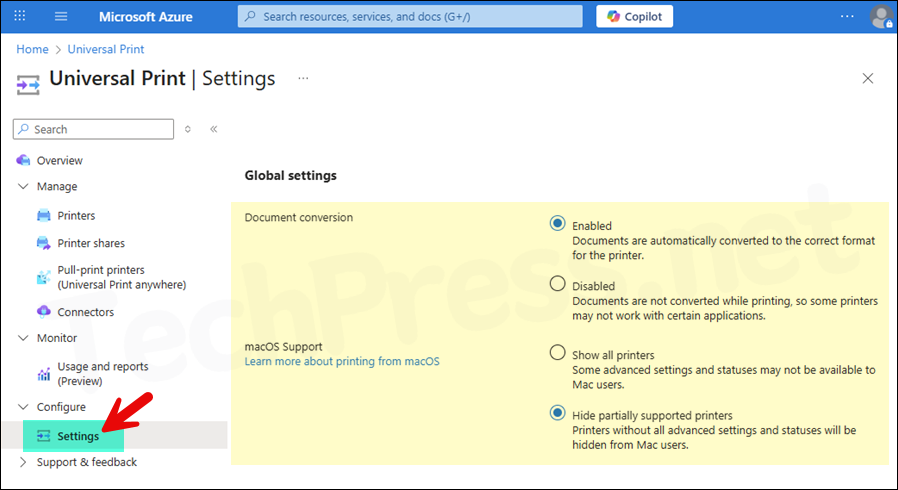Open Pull-print printers (Universal Print anywhere)
The width and height of the screenshot is (898, 490).
(121, 277)
